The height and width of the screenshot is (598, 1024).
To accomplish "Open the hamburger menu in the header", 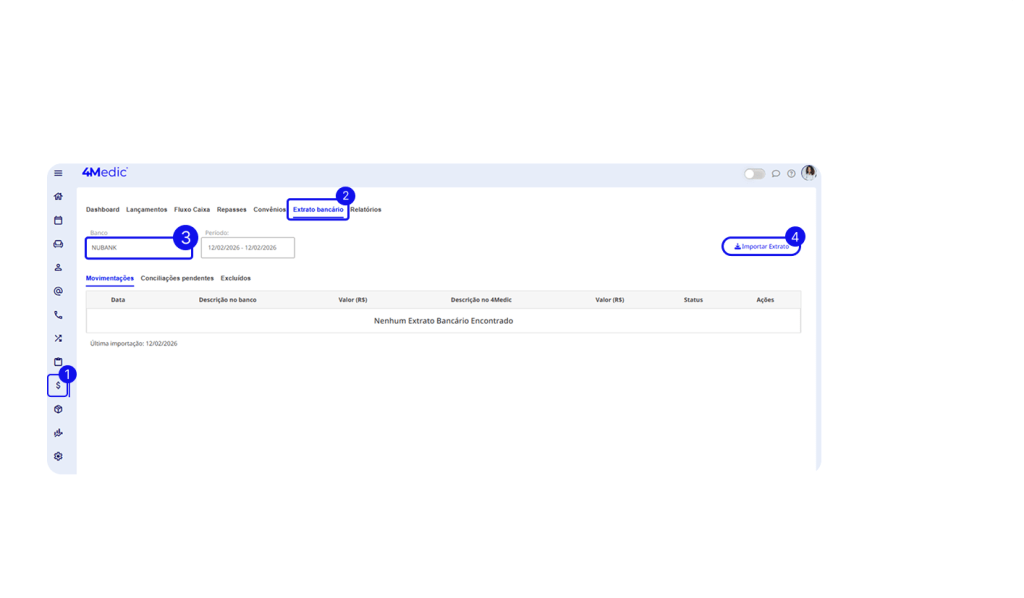I will tap(58, 173).
